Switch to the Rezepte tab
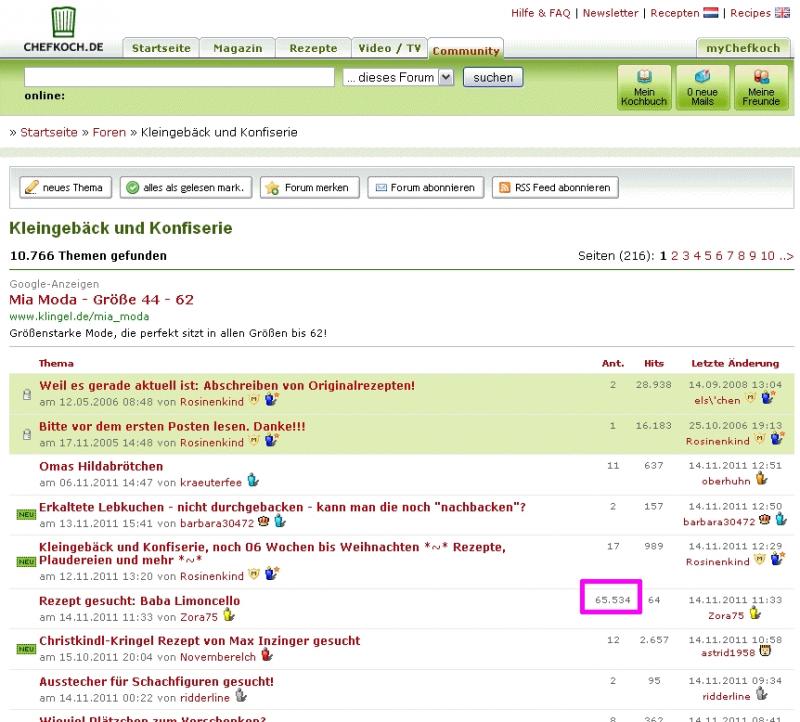 point(313,48)
